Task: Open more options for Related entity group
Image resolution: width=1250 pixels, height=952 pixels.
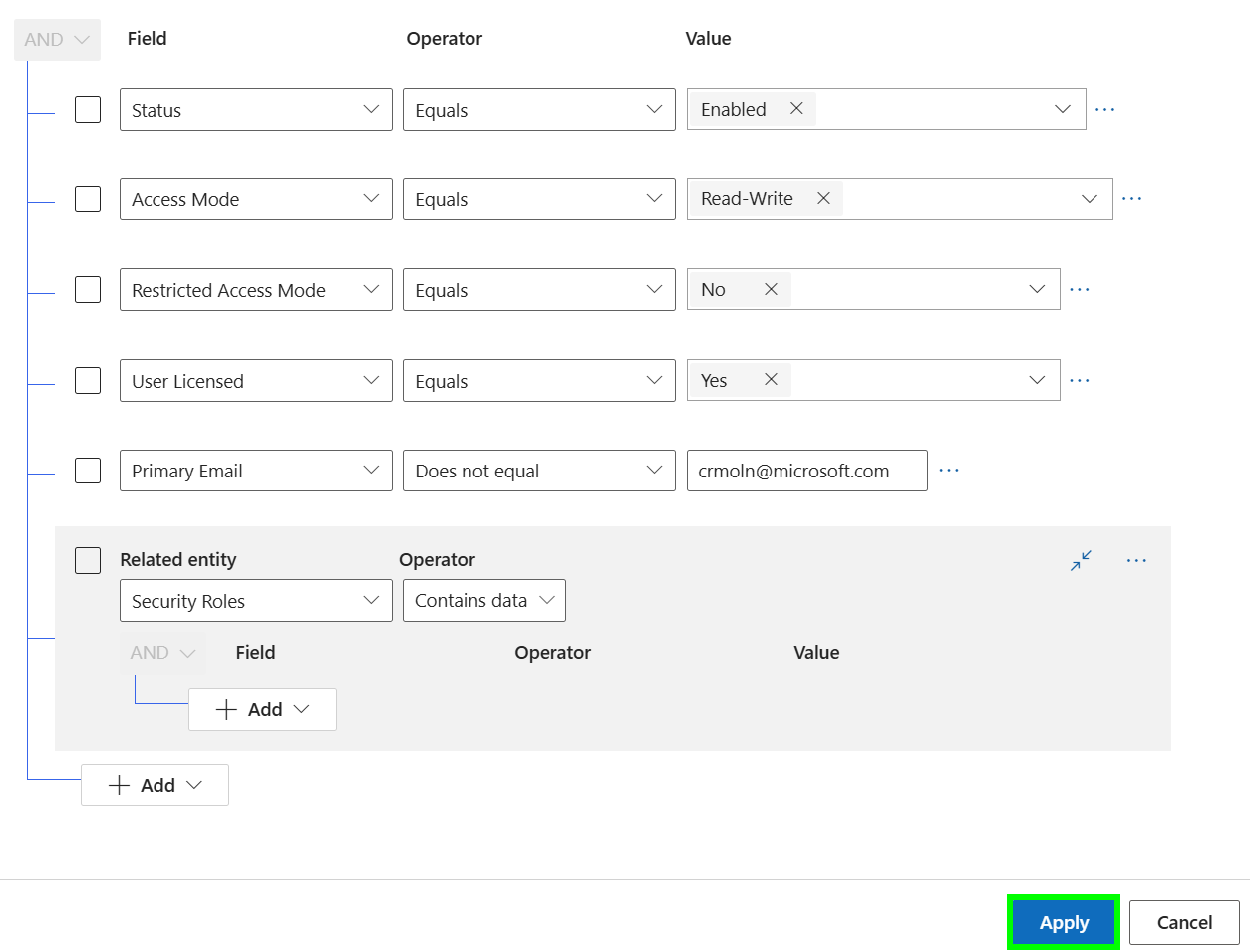Action: tap(1136, 560)
